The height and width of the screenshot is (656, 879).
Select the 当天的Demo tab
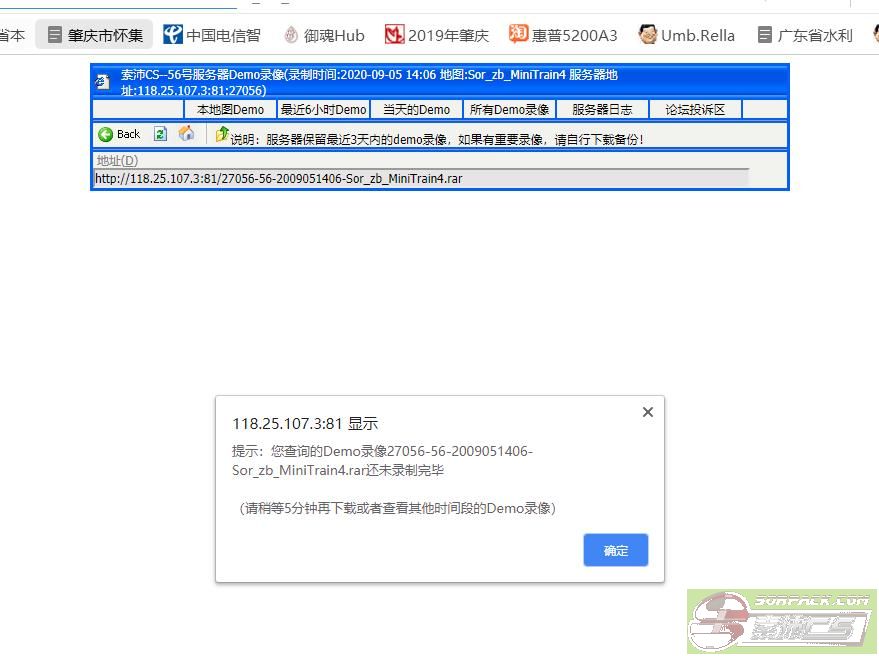click(x=416, y=110)
